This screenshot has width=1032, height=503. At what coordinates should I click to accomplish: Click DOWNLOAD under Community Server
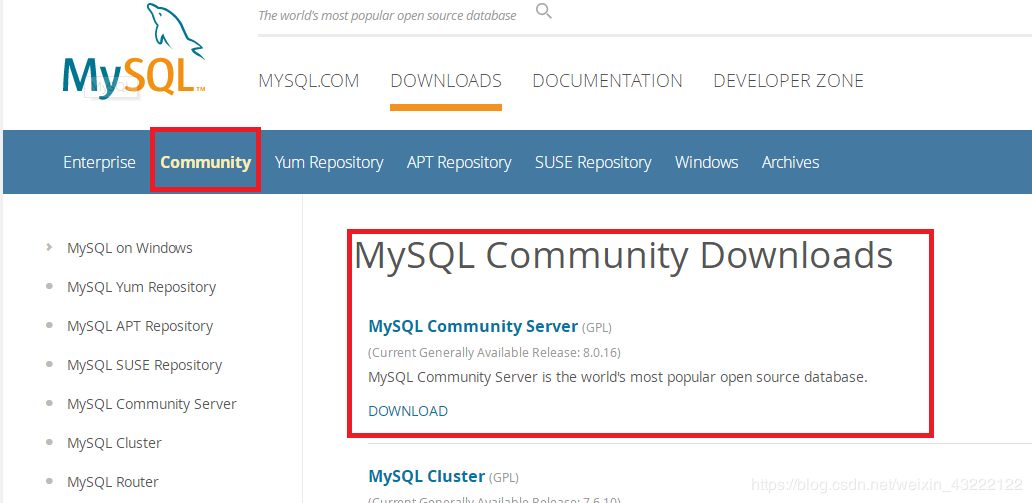click(x=408, y=411)
